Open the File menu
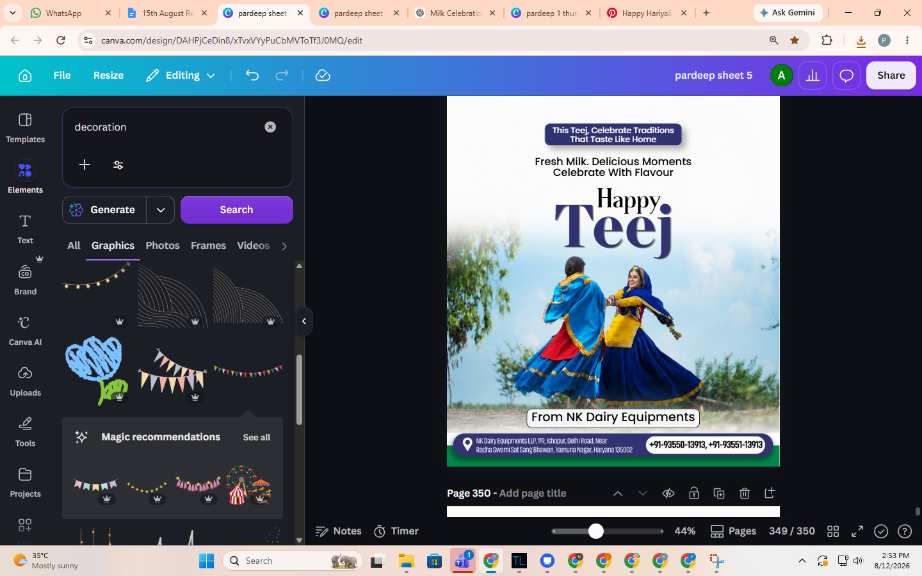Screen dimensions: 922x576 click(x=62, y=75)
